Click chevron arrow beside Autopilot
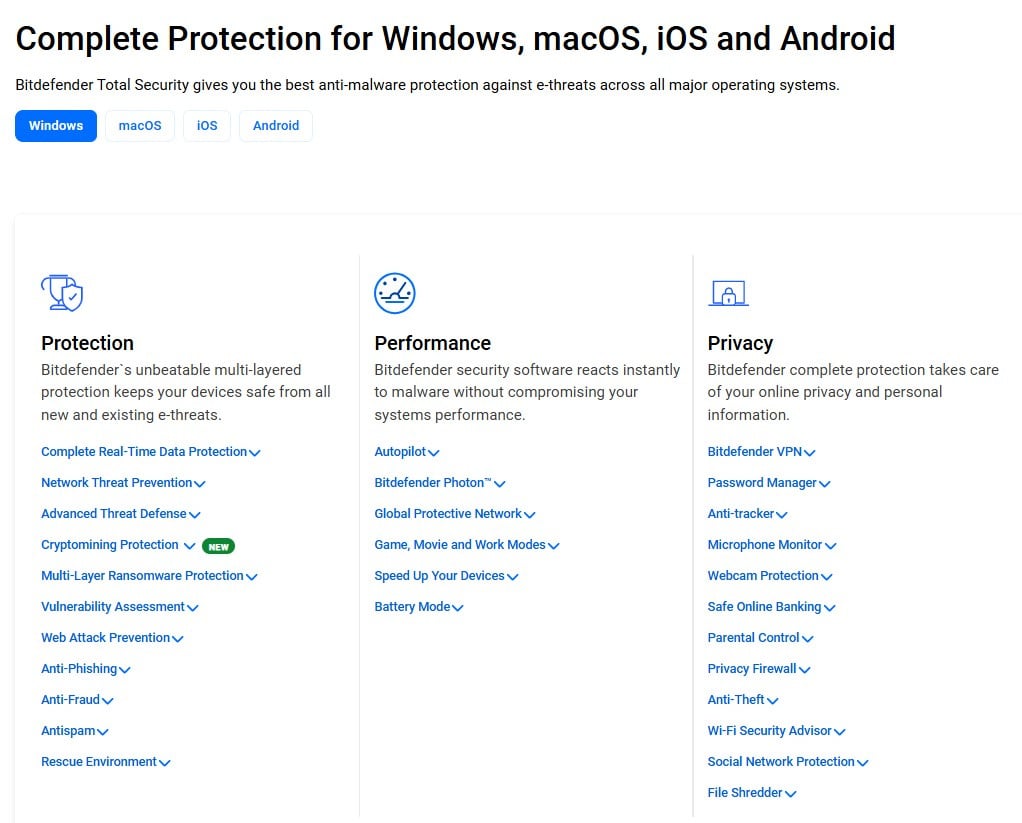The width and height of the screenshot is (1022, 823). 433,453
